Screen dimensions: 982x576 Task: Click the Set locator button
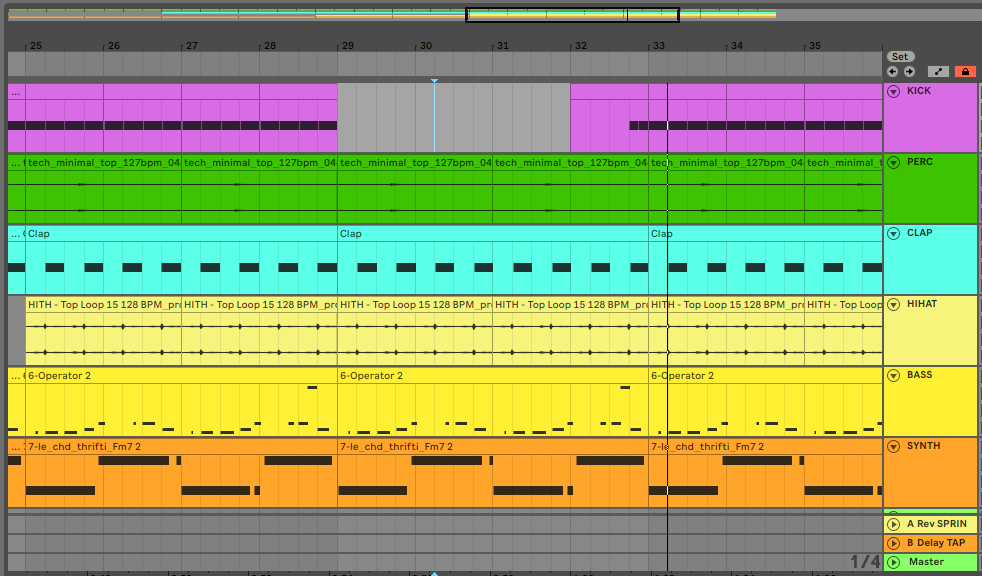coord(900,56)
